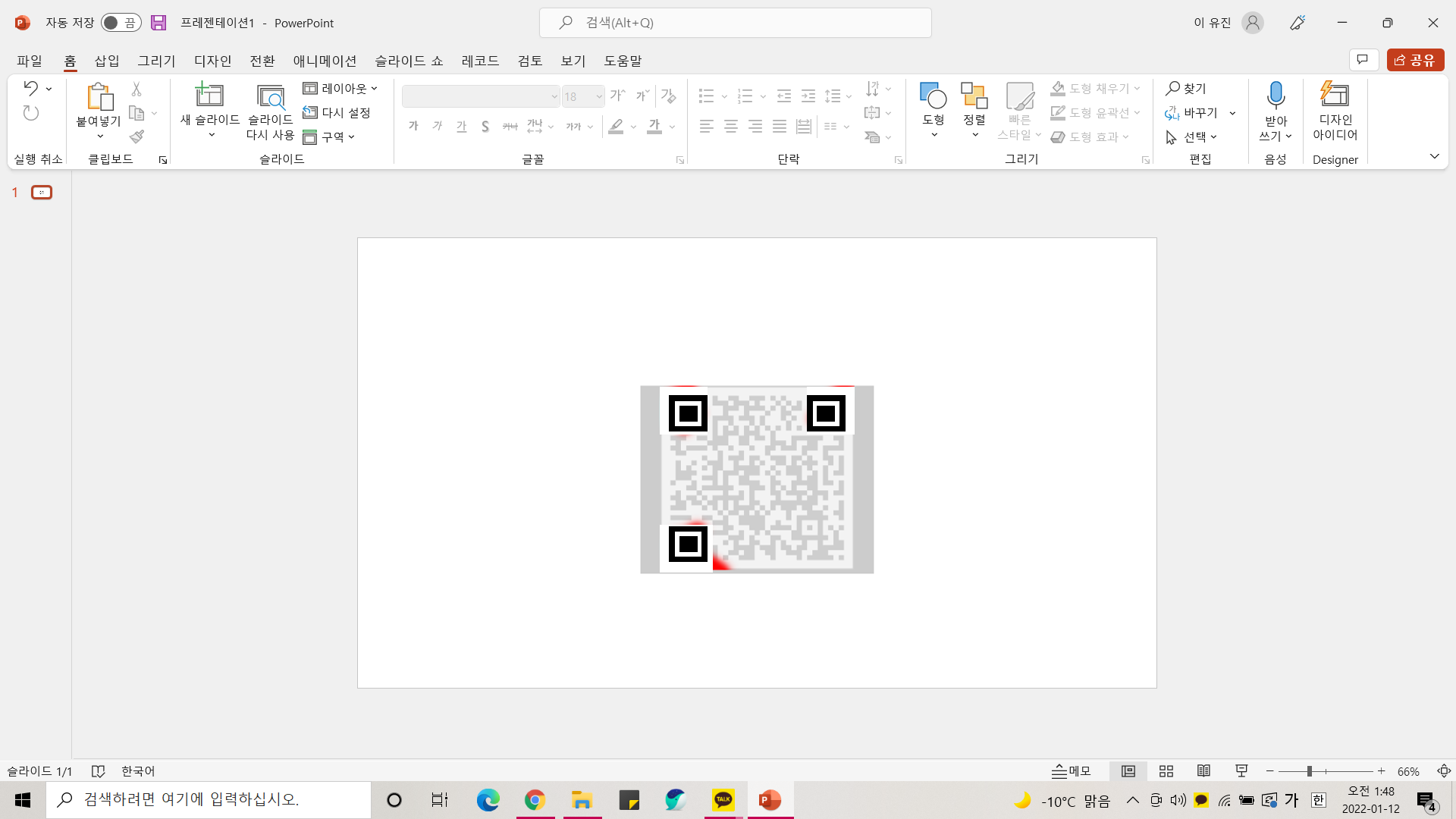Toggle text shadow S button
The width and height of the screenshot is (1456, 819).
point(485,127)
